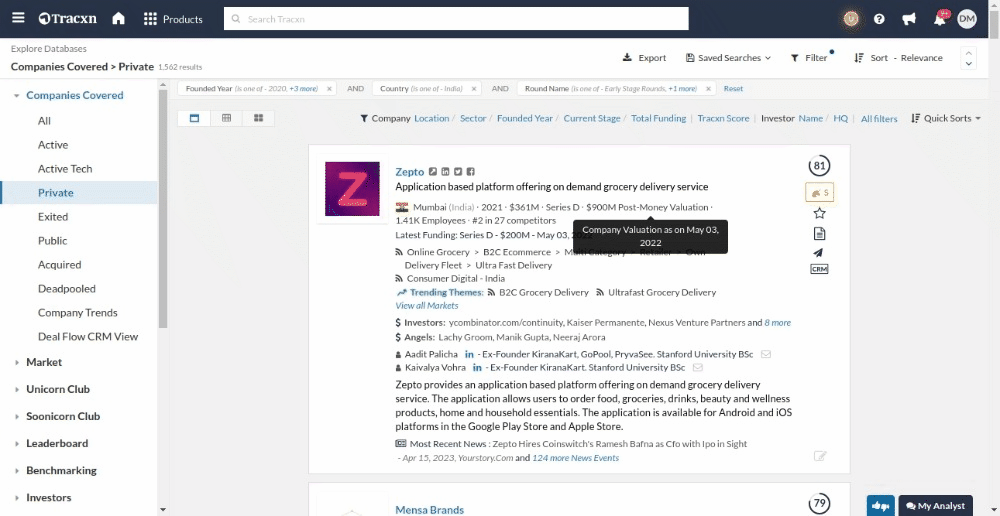This screenshot has height=516, width=1000.
Task: Open the Saved Searches dropdown
Action: pos(728,58)
